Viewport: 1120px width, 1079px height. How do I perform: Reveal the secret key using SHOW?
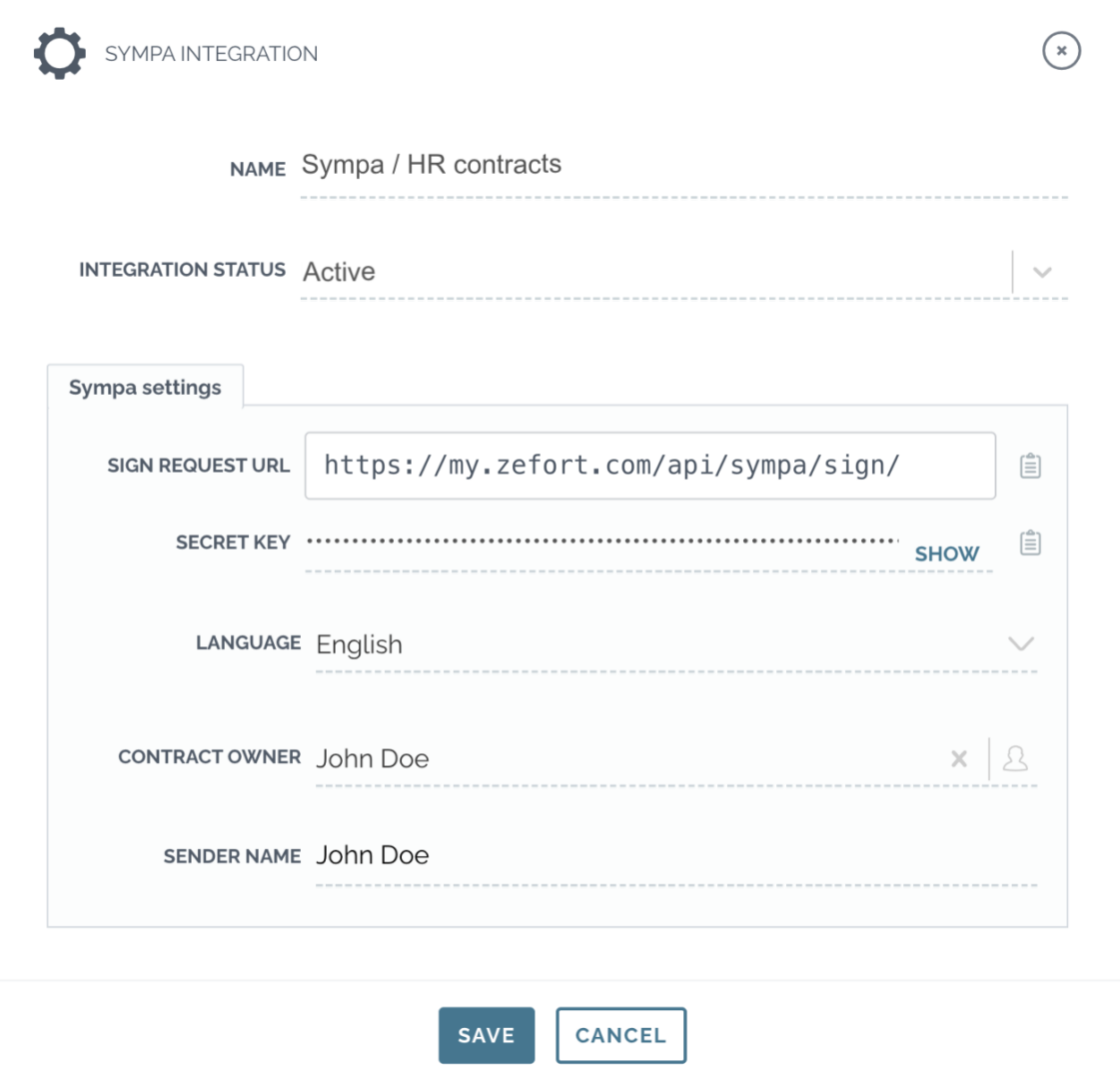tap(945, 553)
